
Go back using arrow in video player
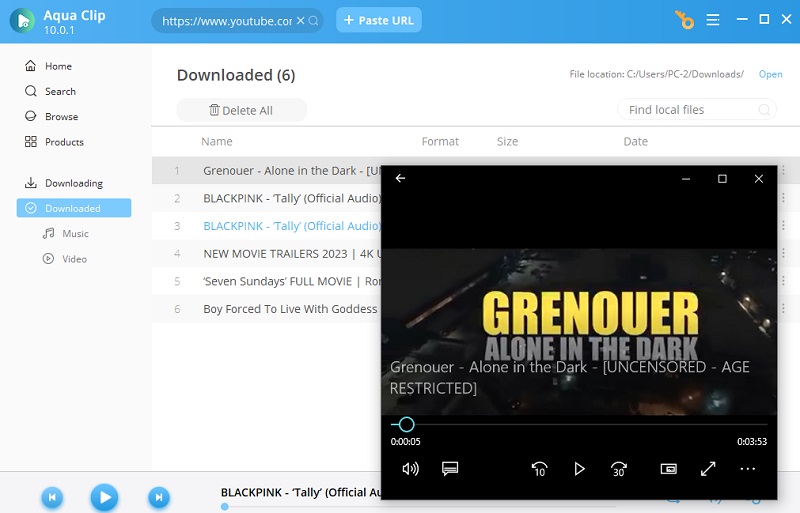click(401, 178)
